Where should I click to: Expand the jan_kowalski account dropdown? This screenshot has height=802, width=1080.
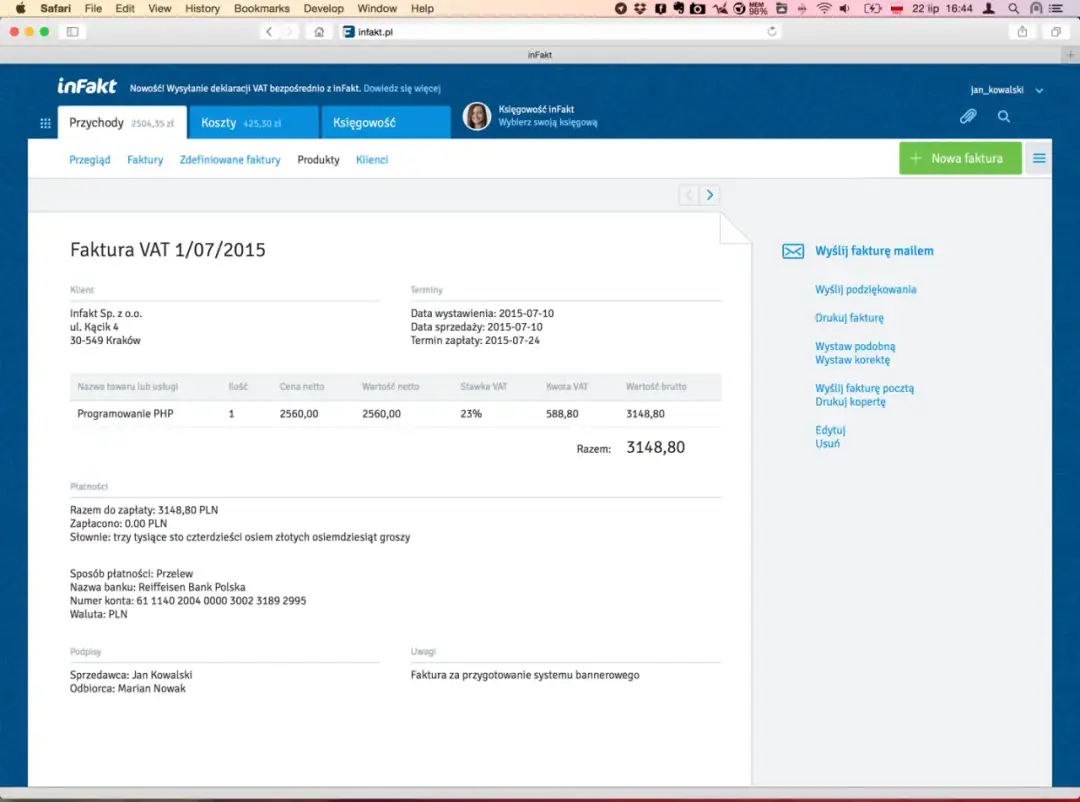tap(1039, 90)
